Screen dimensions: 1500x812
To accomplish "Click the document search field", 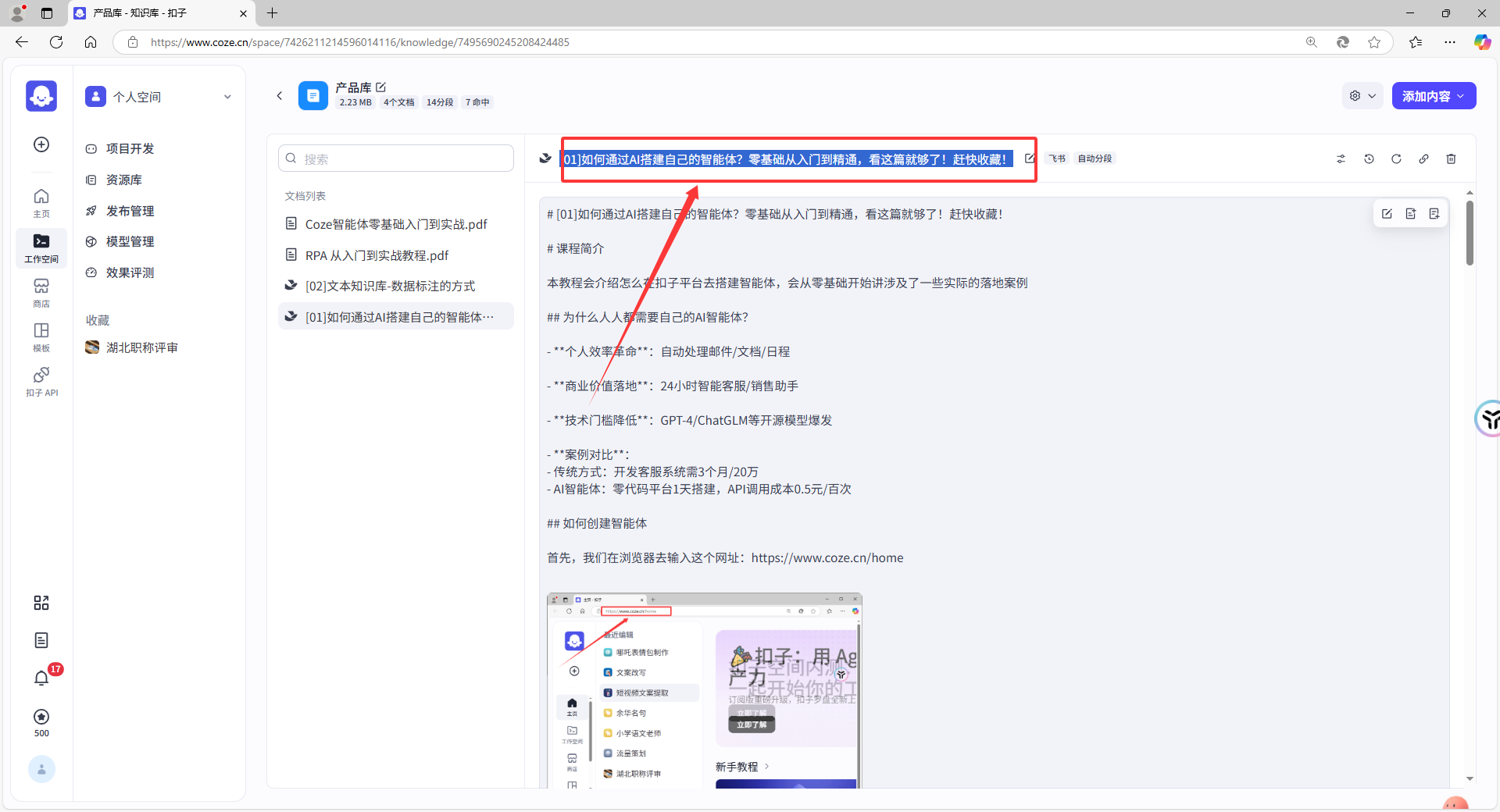I will (x=396, y=158).
